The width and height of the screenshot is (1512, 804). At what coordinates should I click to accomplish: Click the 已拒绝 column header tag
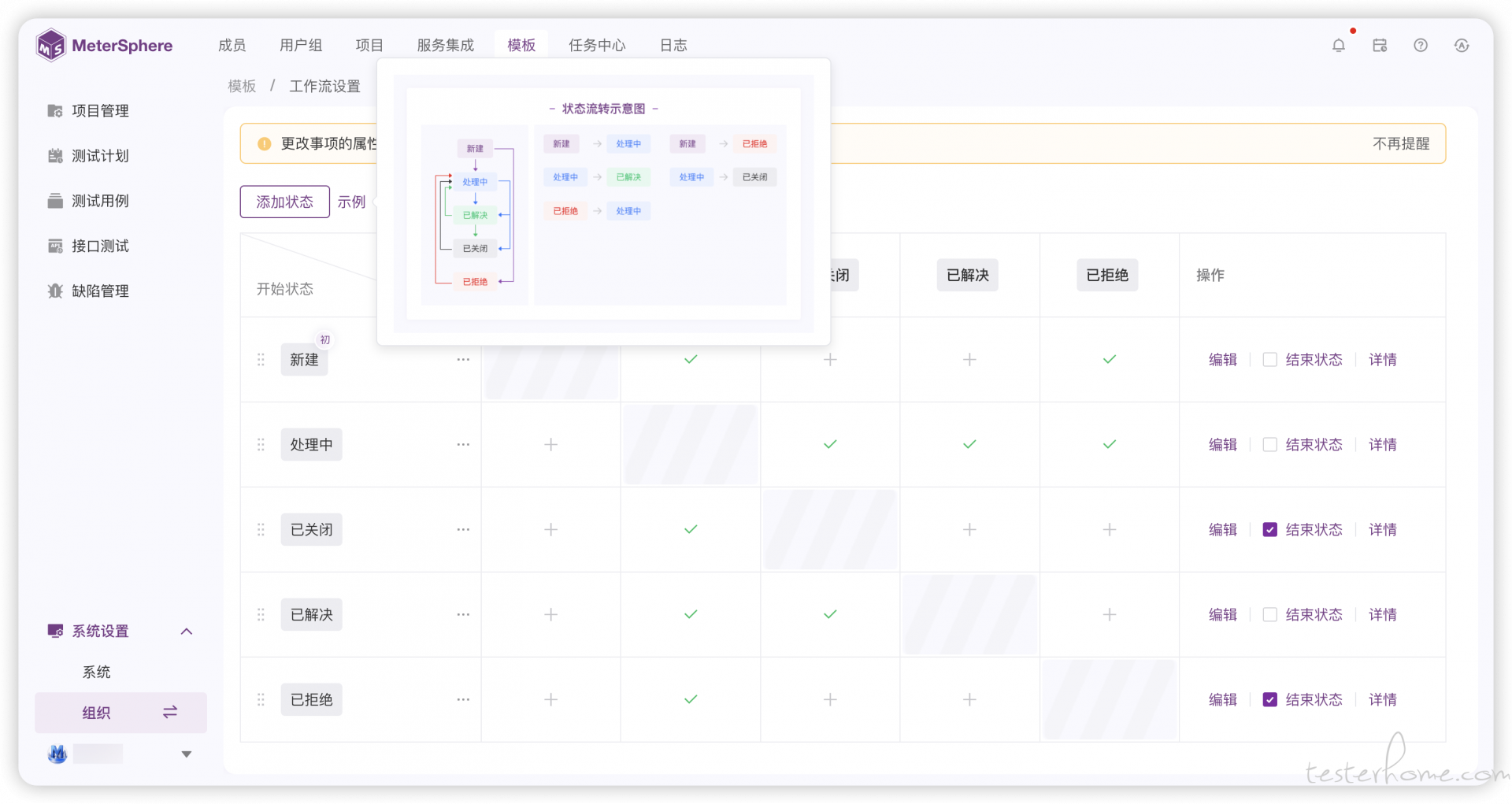[x=1107, y=276]
